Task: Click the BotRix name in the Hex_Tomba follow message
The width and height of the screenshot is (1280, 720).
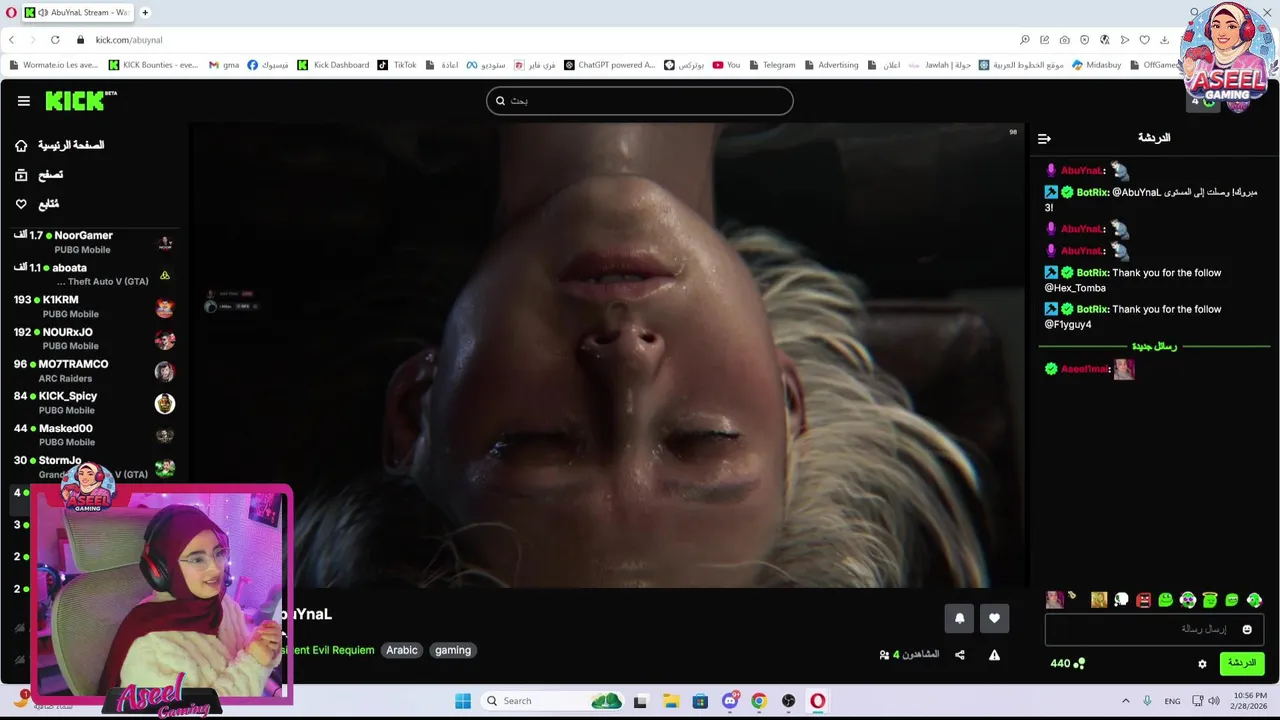Action: 1092,273
